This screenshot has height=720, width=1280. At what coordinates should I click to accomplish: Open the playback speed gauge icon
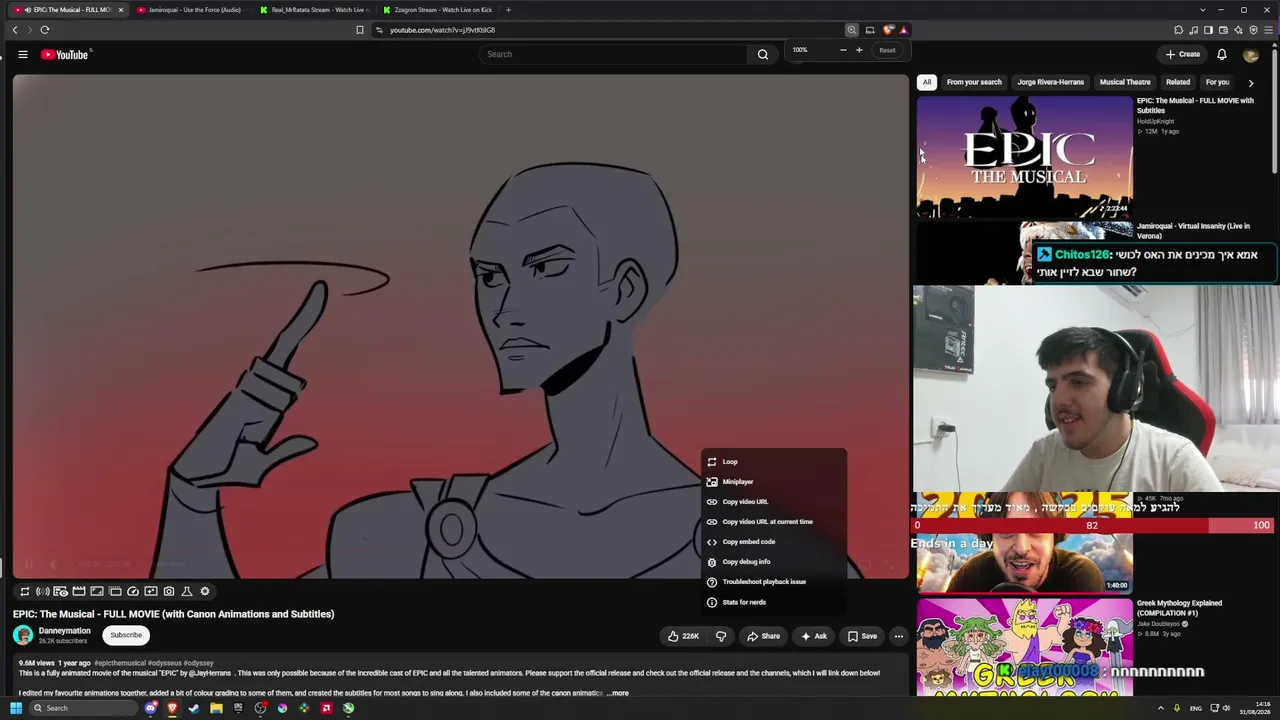[133, 591]
